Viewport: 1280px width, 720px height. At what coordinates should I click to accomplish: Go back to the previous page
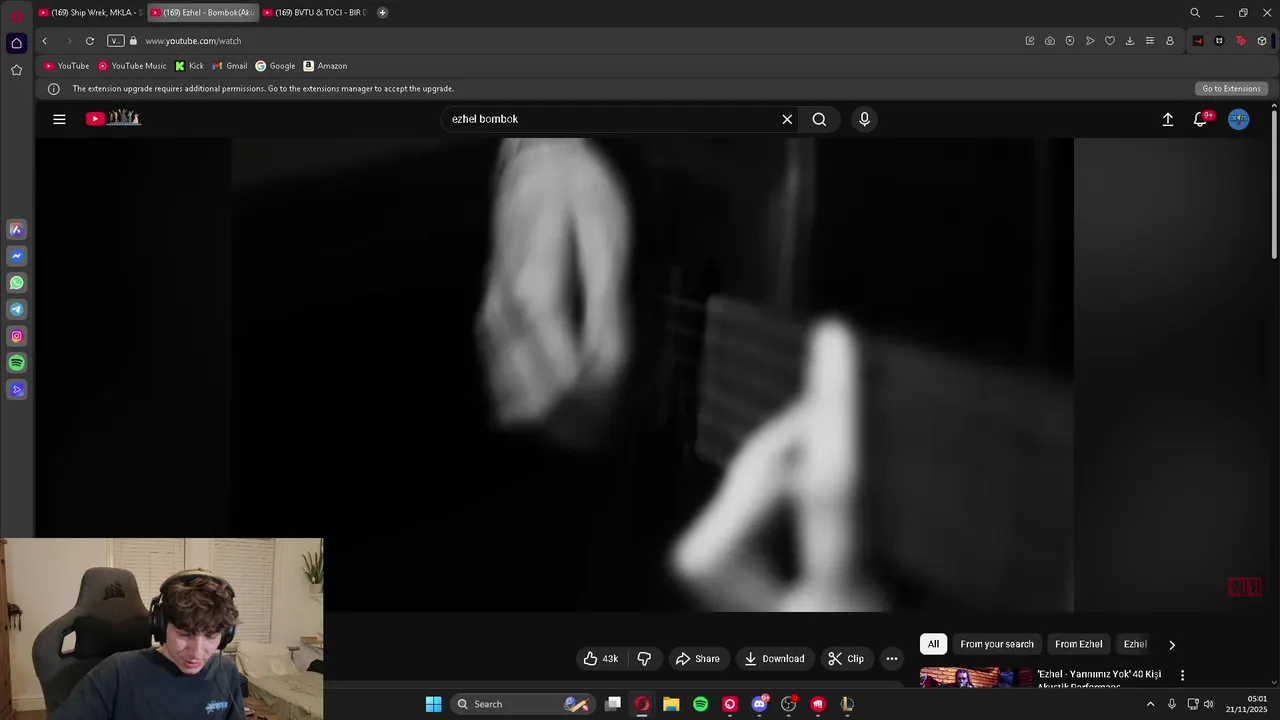tap(44, 41)
